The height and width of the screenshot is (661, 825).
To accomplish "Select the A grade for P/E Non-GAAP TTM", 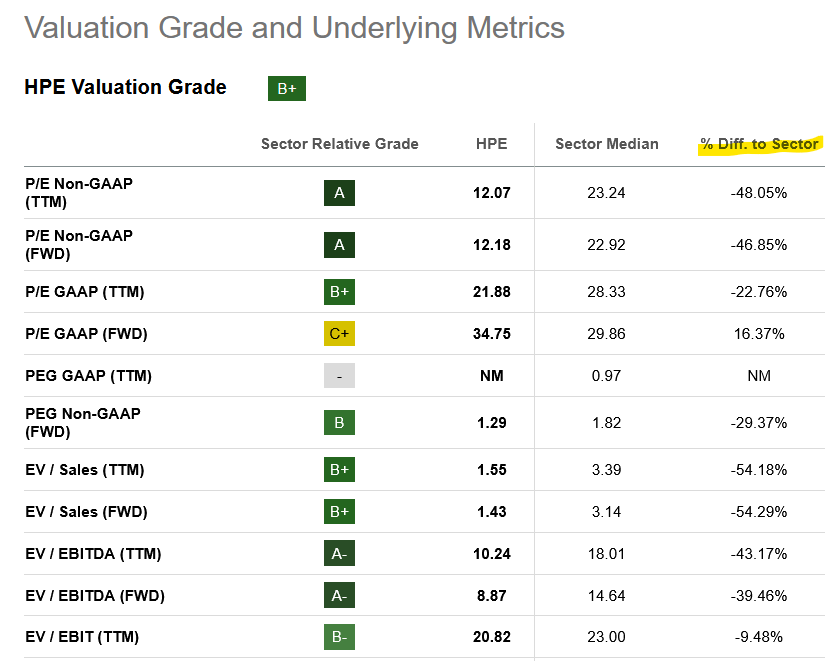I will pyautogui.click(x=339, y=193).
